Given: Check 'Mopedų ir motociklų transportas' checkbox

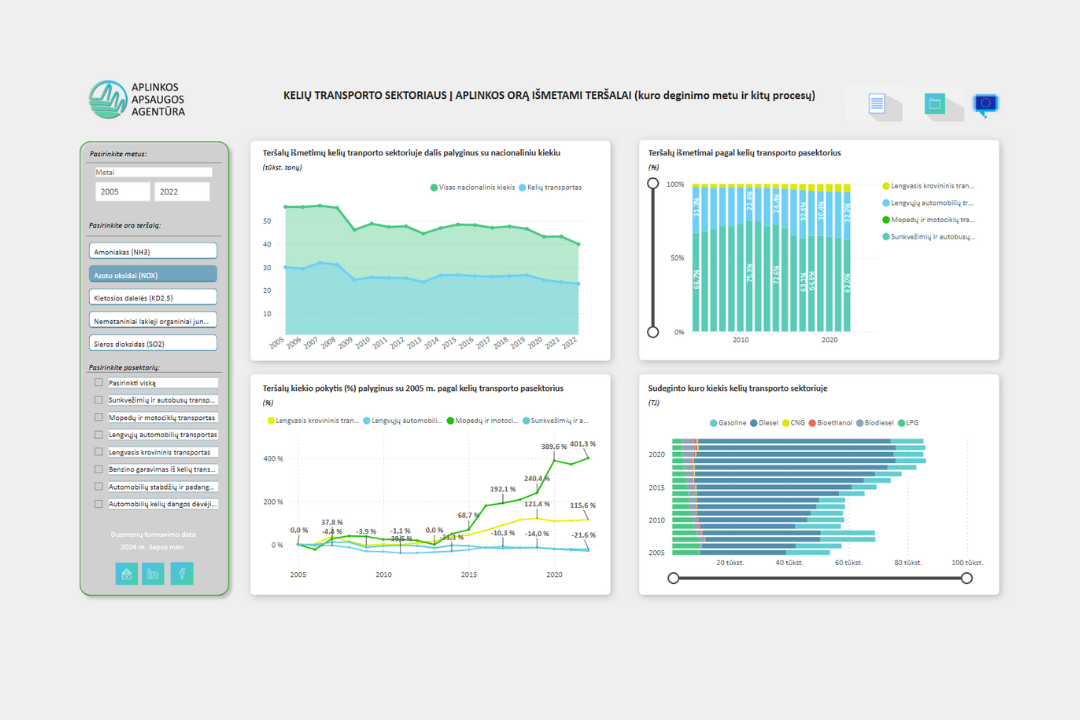Looking at the screenshot, I should [x=98, y=418].
